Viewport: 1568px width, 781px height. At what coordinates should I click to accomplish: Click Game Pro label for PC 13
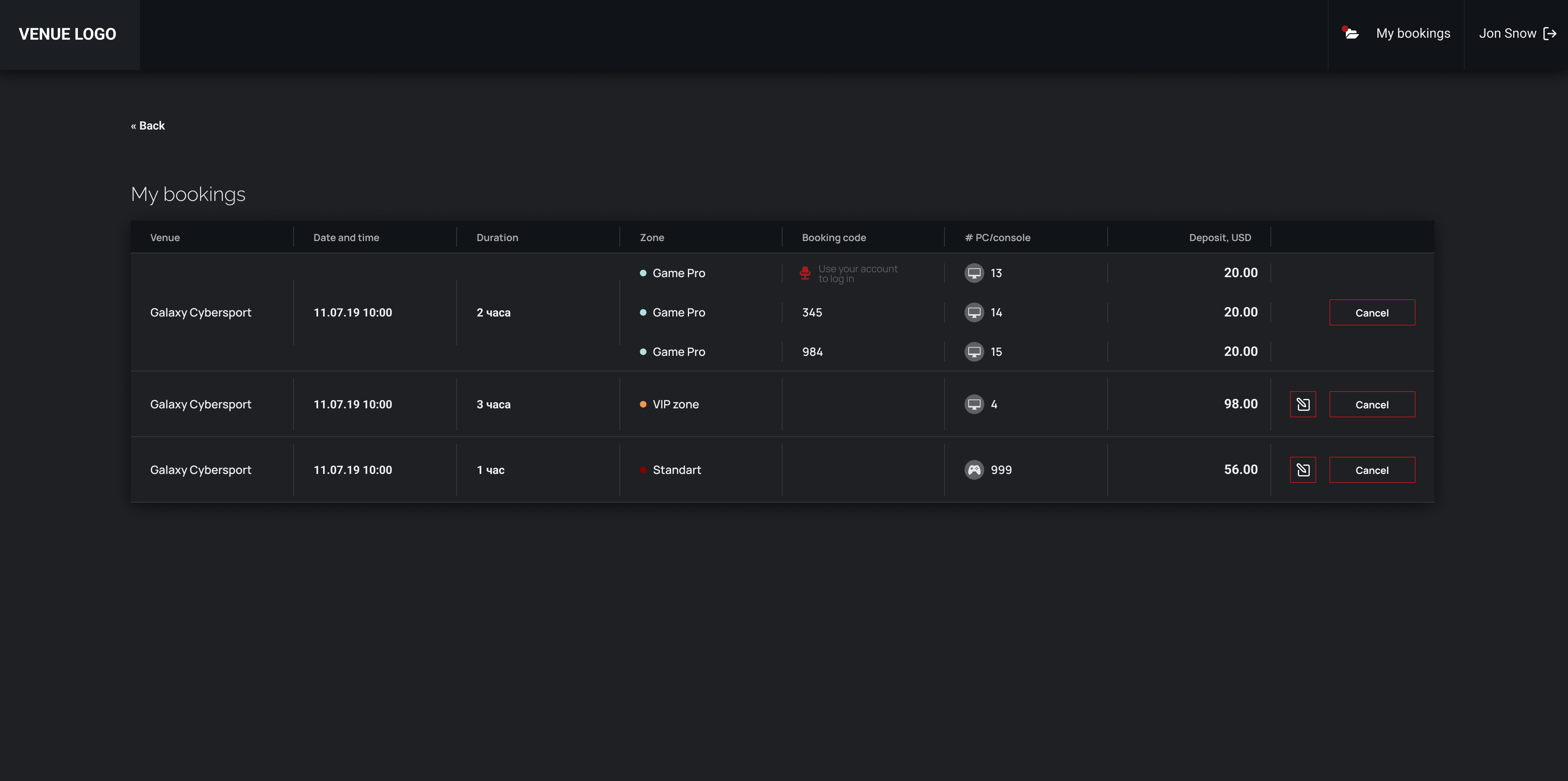tap(679, 273)
